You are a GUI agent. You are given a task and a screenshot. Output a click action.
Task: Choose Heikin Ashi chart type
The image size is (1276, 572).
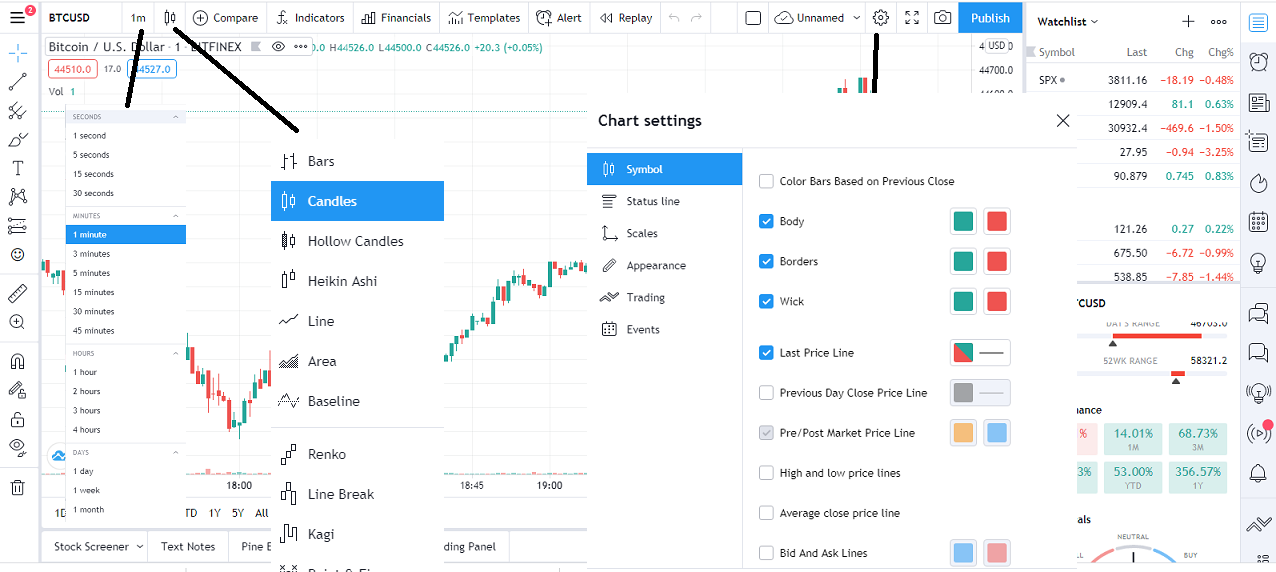(x=342, y=281)
